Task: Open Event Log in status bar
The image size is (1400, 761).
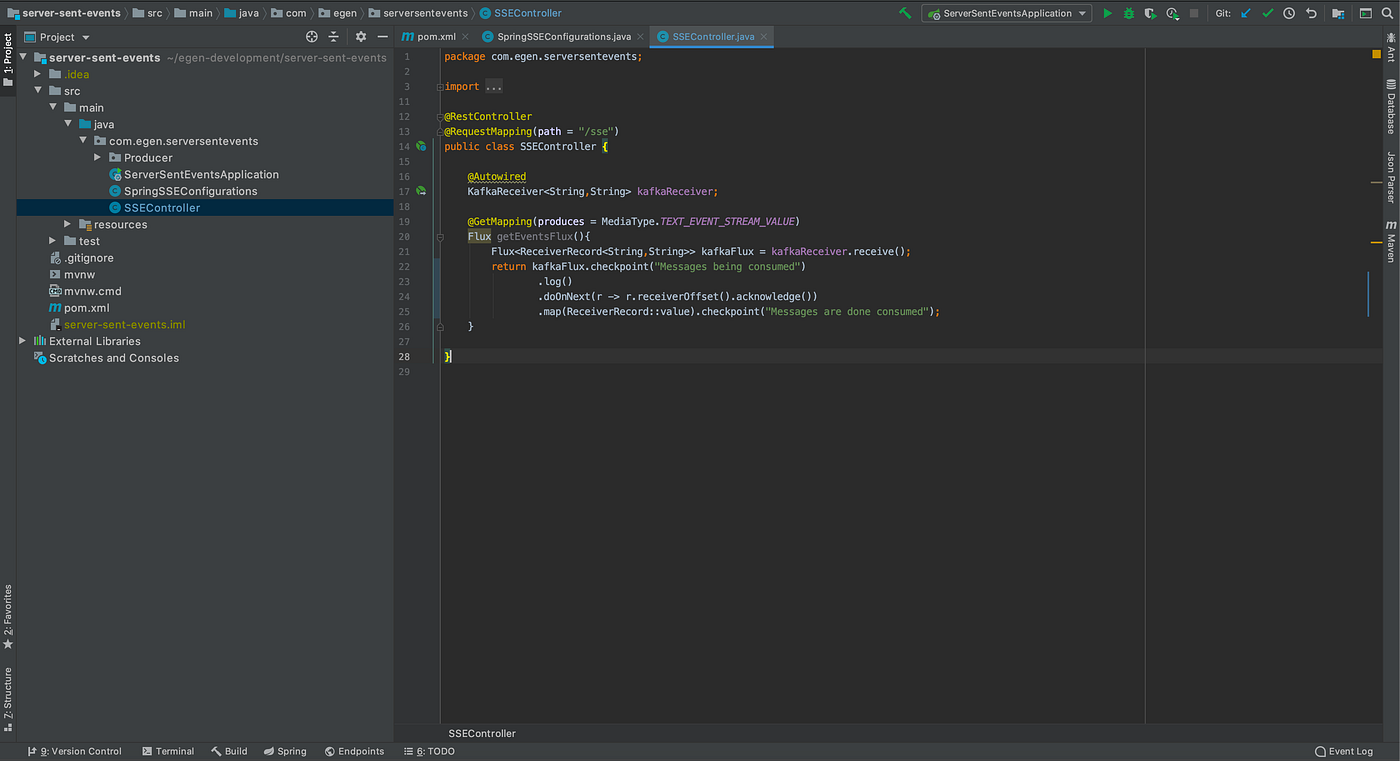Action: [1344, 751]
